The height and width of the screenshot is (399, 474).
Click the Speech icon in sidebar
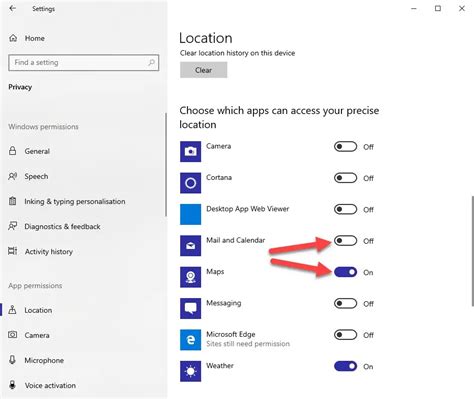(x=13, y=176)
